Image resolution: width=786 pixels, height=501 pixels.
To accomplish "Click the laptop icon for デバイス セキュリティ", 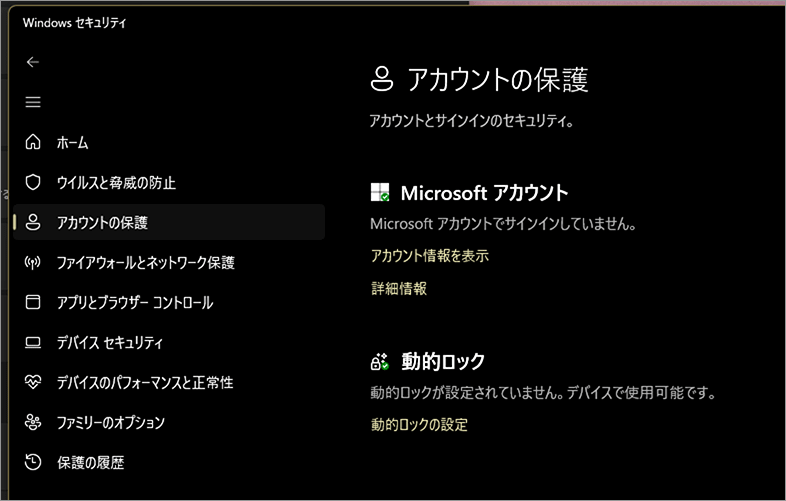I will coord(33,342).
